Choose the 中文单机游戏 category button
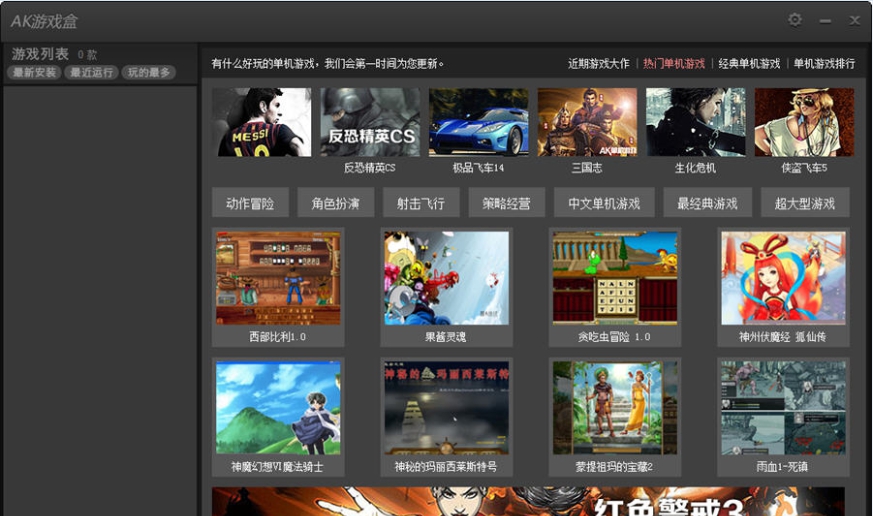Screen dimensions: 873x516 pos(604,203)
